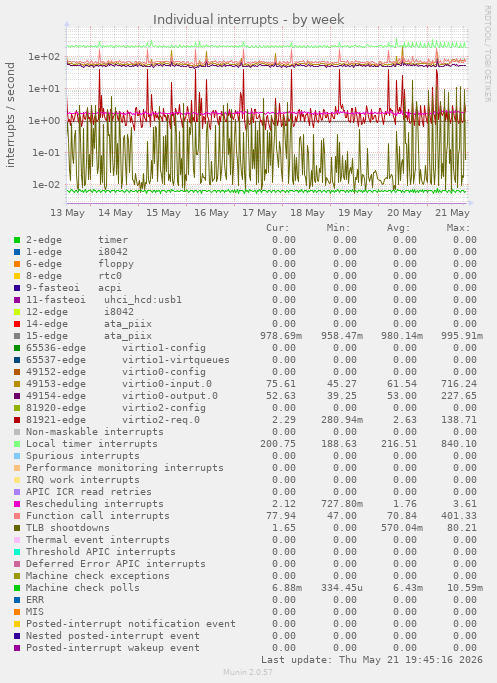Click the Avg: column header

[399, 228]
